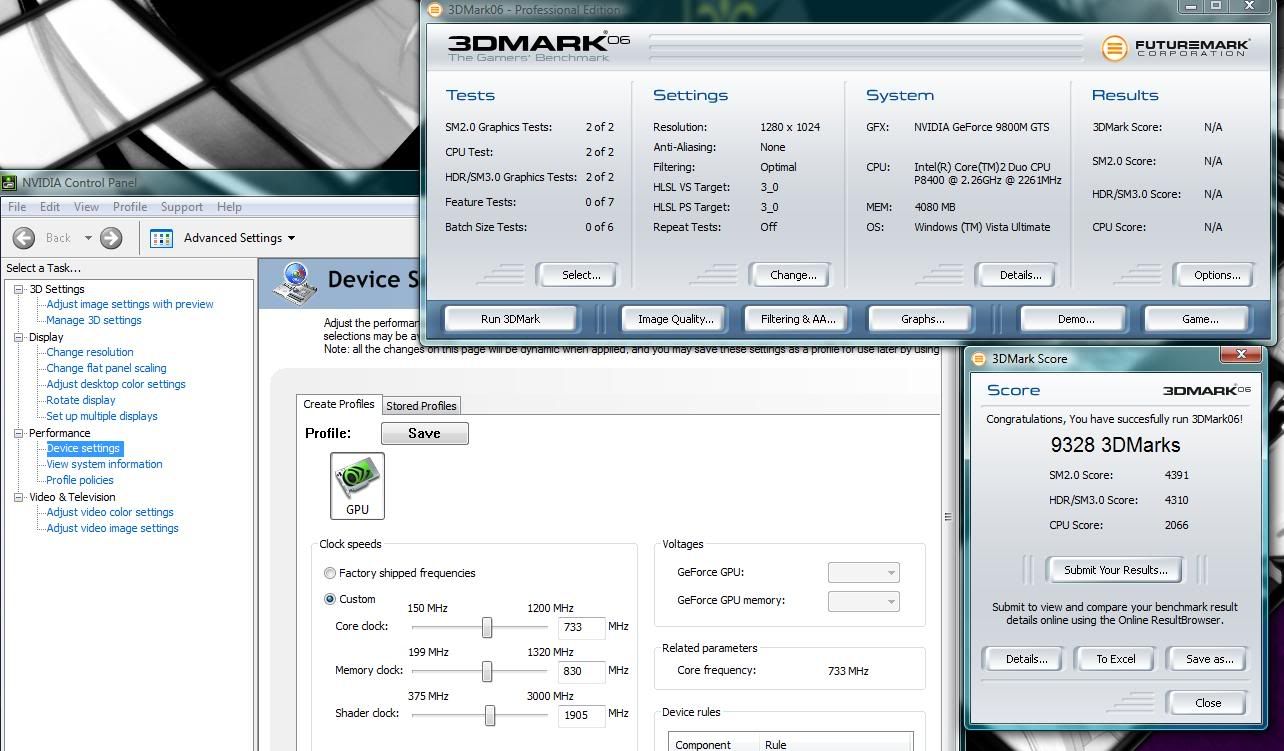Open Set up multiple displays
Viewport: 1284px width, 751px height.
click(x=102, y=416)
